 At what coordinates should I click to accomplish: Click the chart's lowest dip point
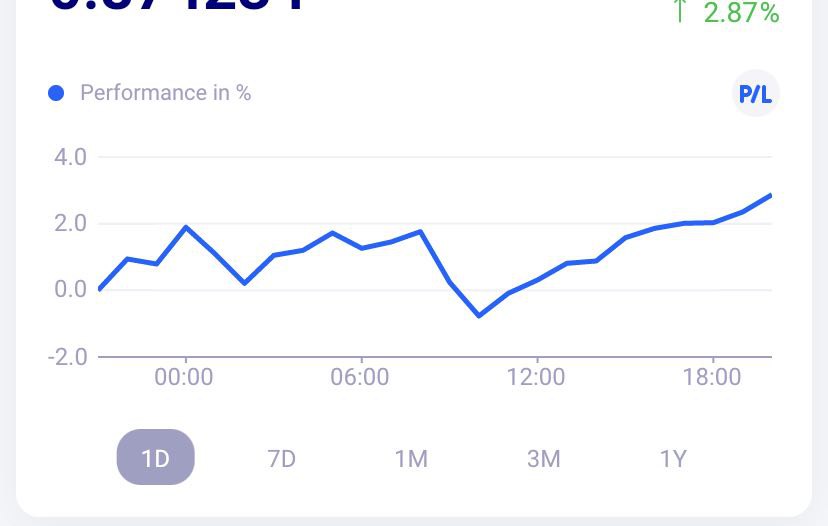coord(479,316)
